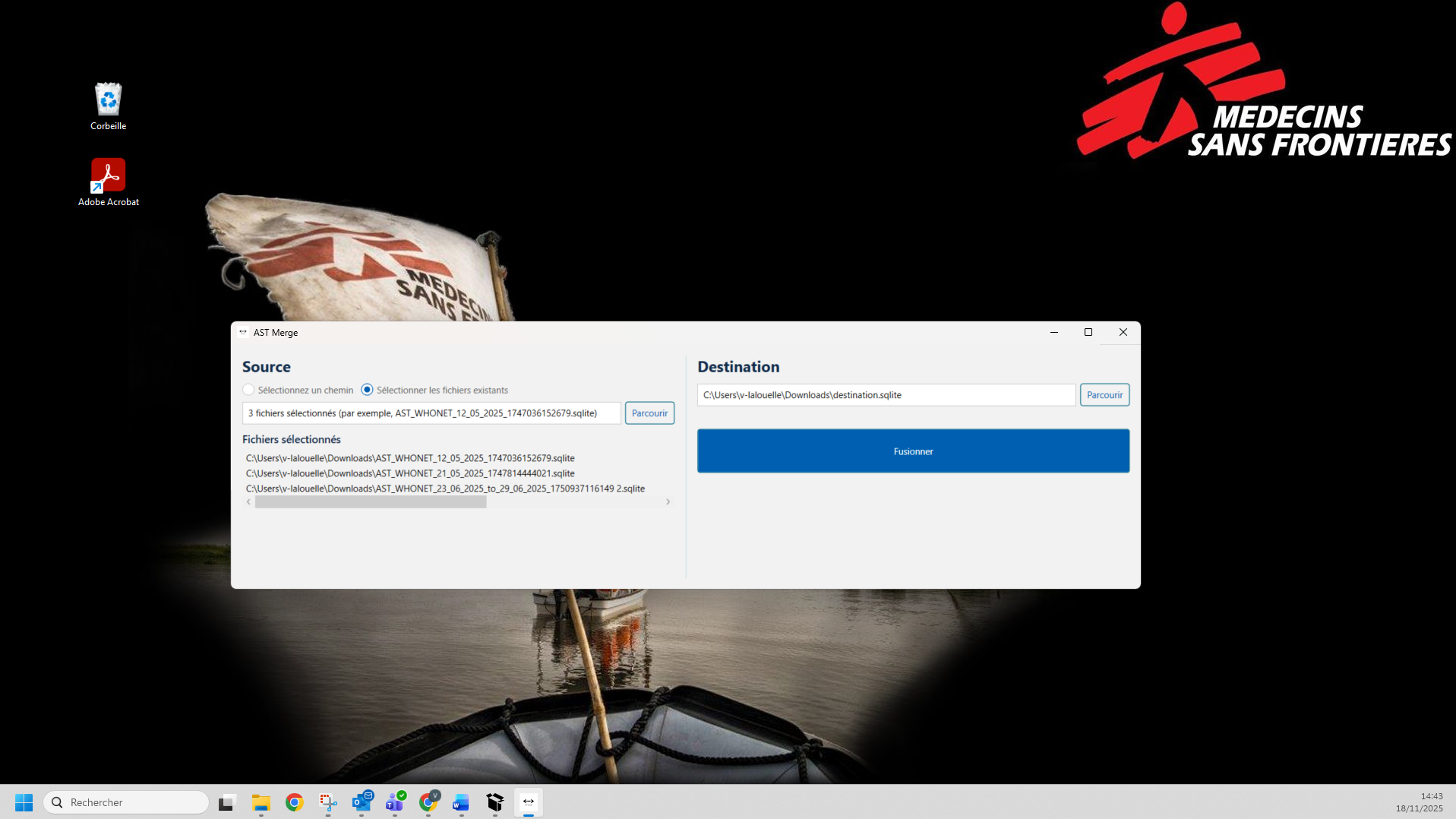Launch the first Google Chrome taskbar icon
Viewport: 1456px width, 819px height.
pyautogui.click(x=294, y=802)
